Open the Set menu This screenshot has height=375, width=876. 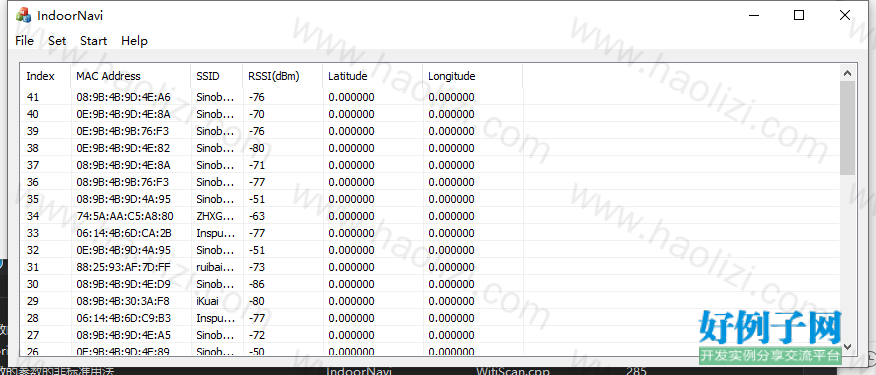57,41
